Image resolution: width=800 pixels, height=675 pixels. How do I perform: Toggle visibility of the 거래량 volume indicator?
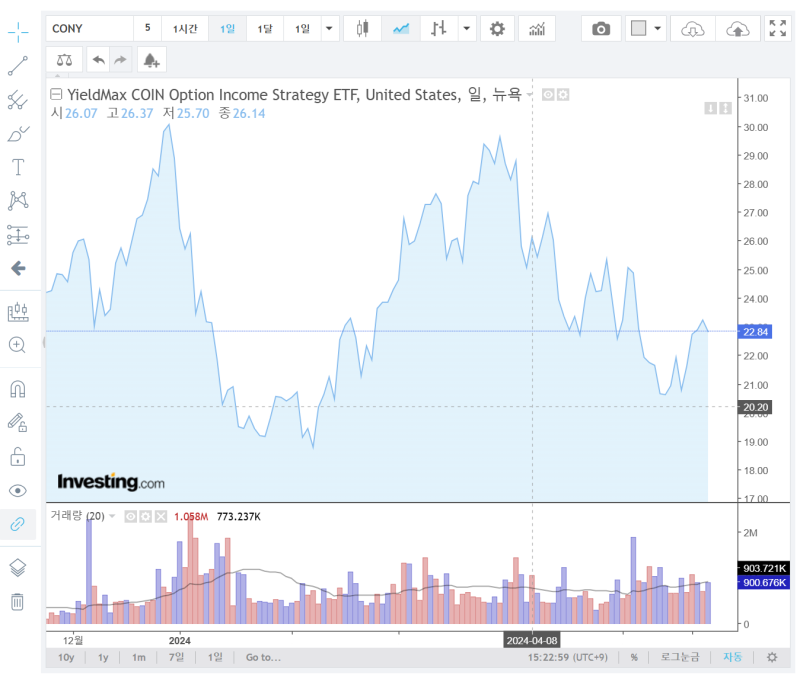131,516
